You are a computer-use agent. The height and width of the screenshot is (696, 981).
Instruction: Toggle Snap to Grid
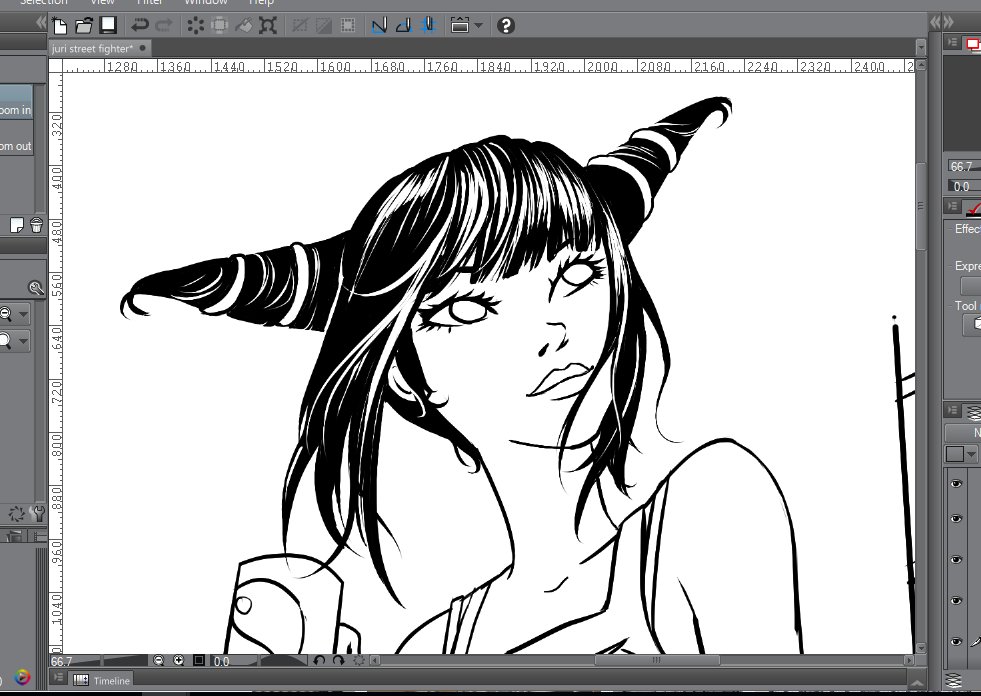[429, 26]
